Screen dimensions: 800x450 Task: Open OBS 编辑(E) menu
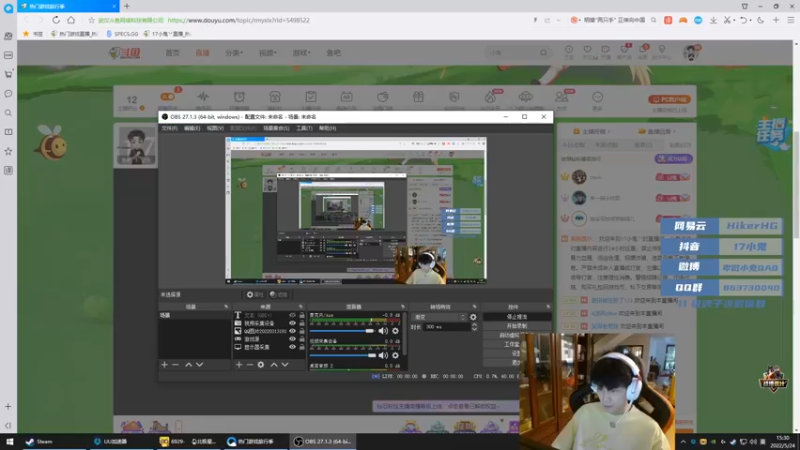pyautogui.click(x=192, y=128)
